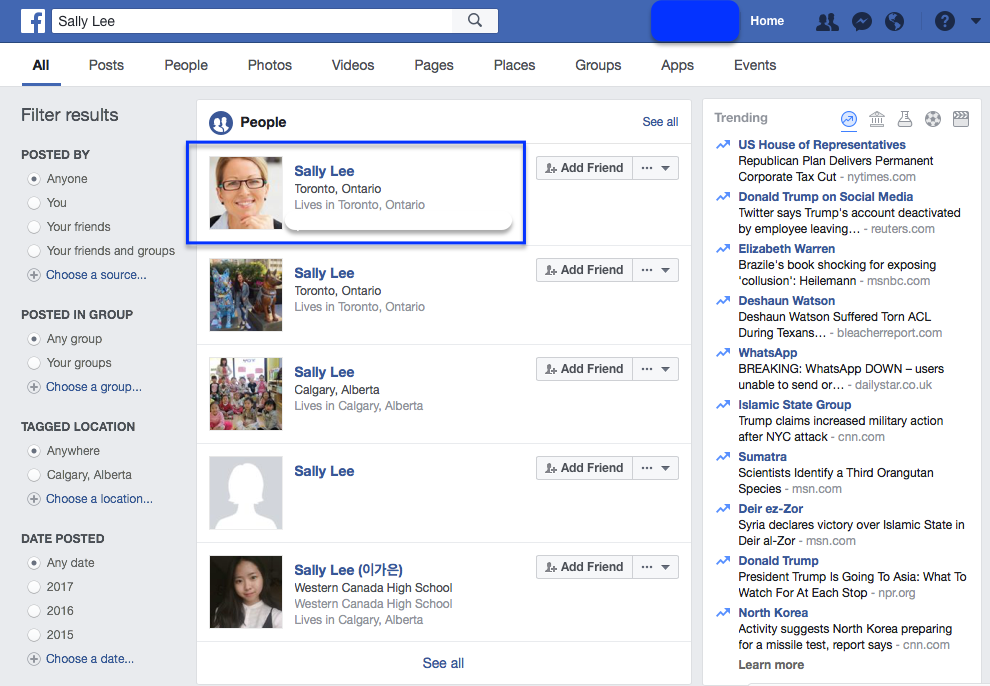990x686 pixels.
Task: Switch to the Posts tab
Action: (x=106, y=65)
